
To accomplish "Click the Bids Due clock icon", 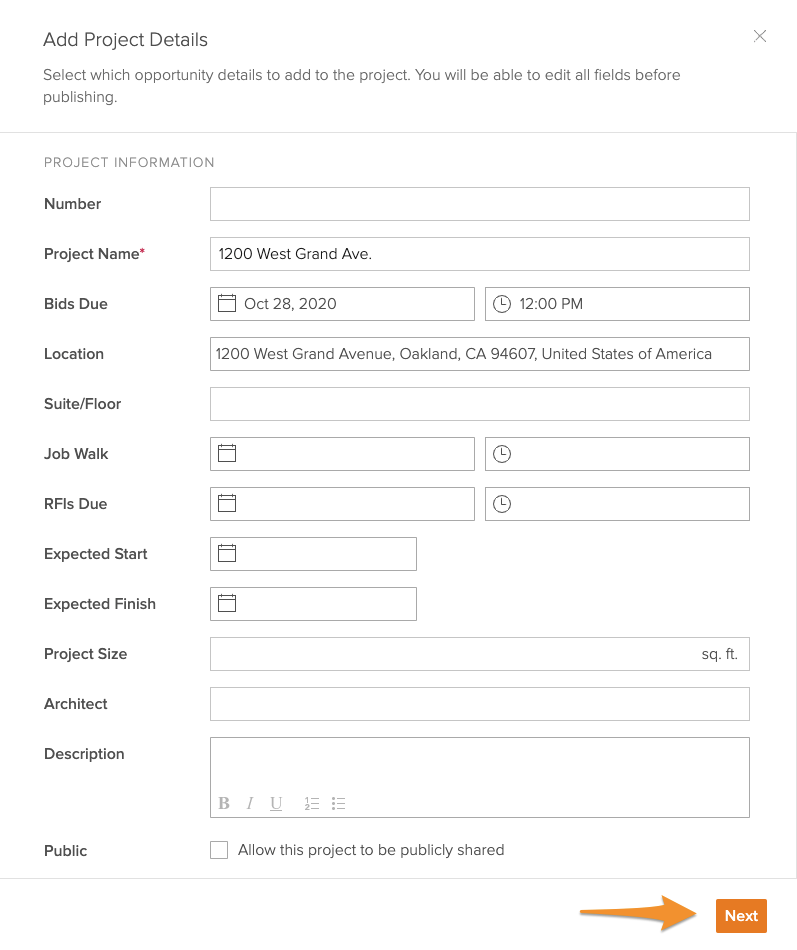I will pyautogui.click(x=502, y=304).
